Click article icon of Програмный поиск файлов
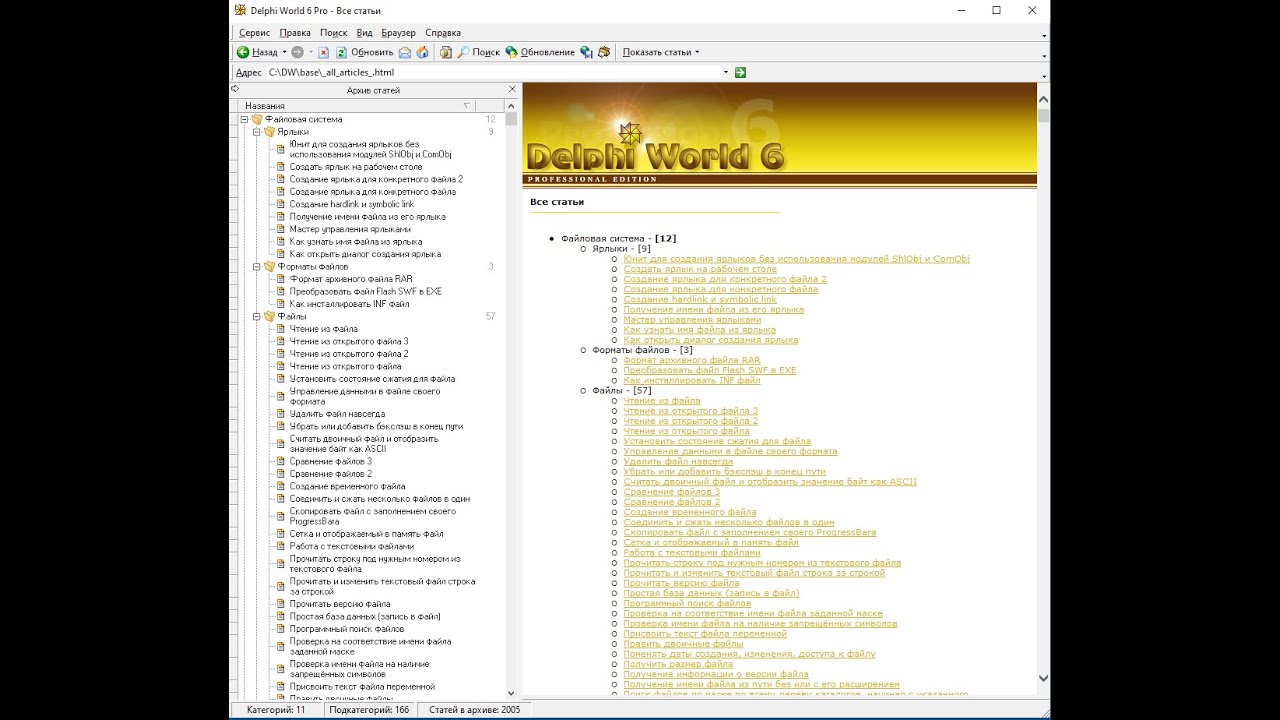The image size is (1280, 720). (x=281, y=629)
